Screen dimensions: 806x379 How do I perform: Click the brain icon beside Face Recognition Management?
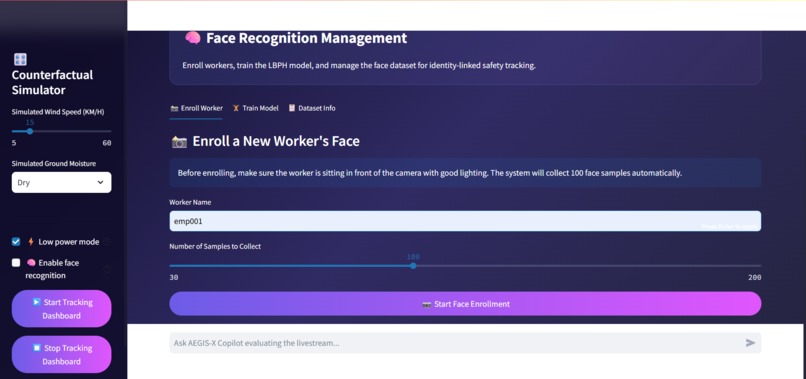[193, 38]
